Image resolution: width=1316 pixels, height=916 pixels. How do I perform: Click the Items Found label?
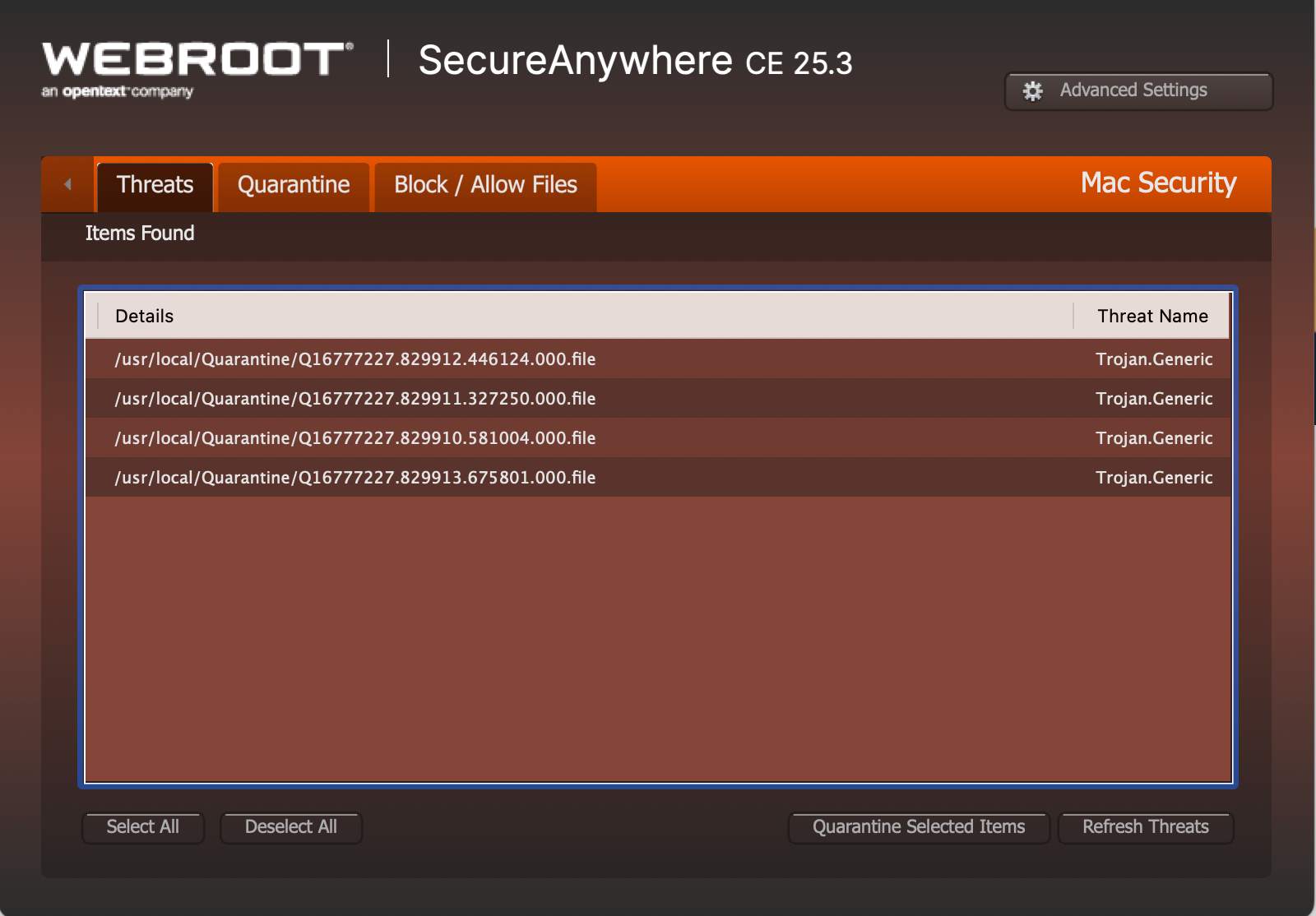pos(140,234)
